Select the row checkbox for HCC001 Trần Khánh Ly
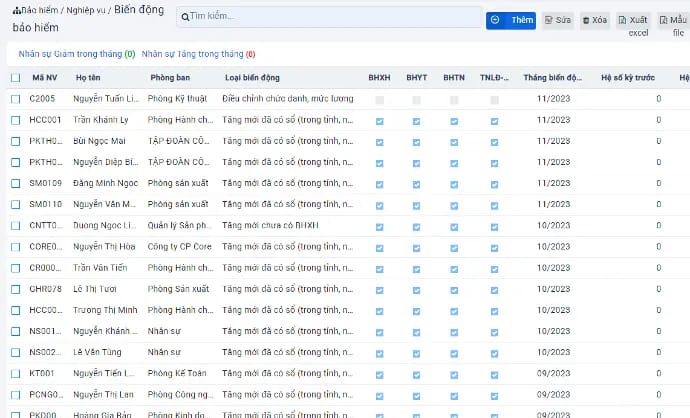This screenshot has height=418, width=690. click(15, 120)
